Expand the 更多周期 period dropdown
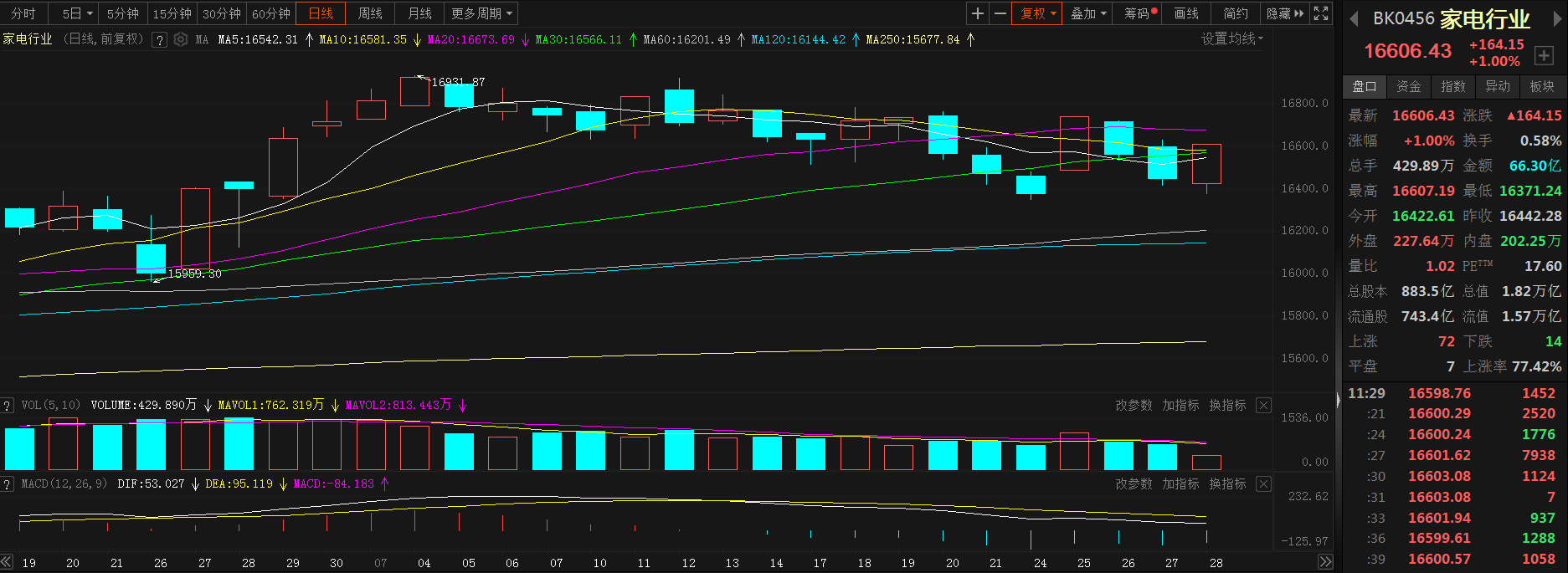The width and height of the screenshot is (1568, 573). coord(481,13)
